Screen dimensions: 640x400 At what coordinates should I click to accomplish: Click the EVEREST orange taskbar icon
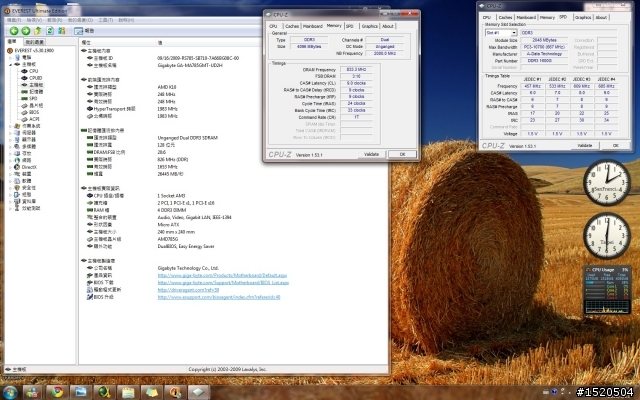[175, 392]
